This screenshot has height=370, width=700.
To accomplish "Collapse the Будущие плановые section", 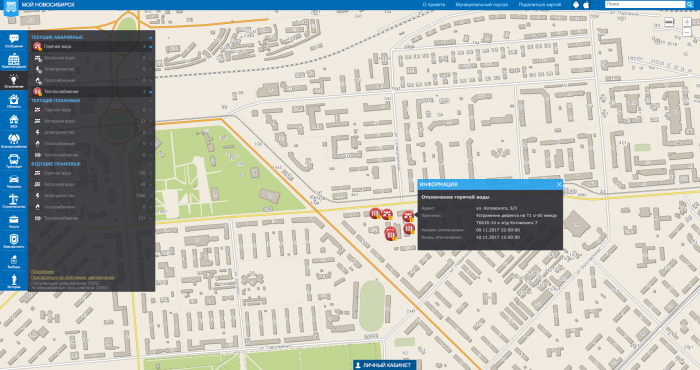I will tap(150, 164).
